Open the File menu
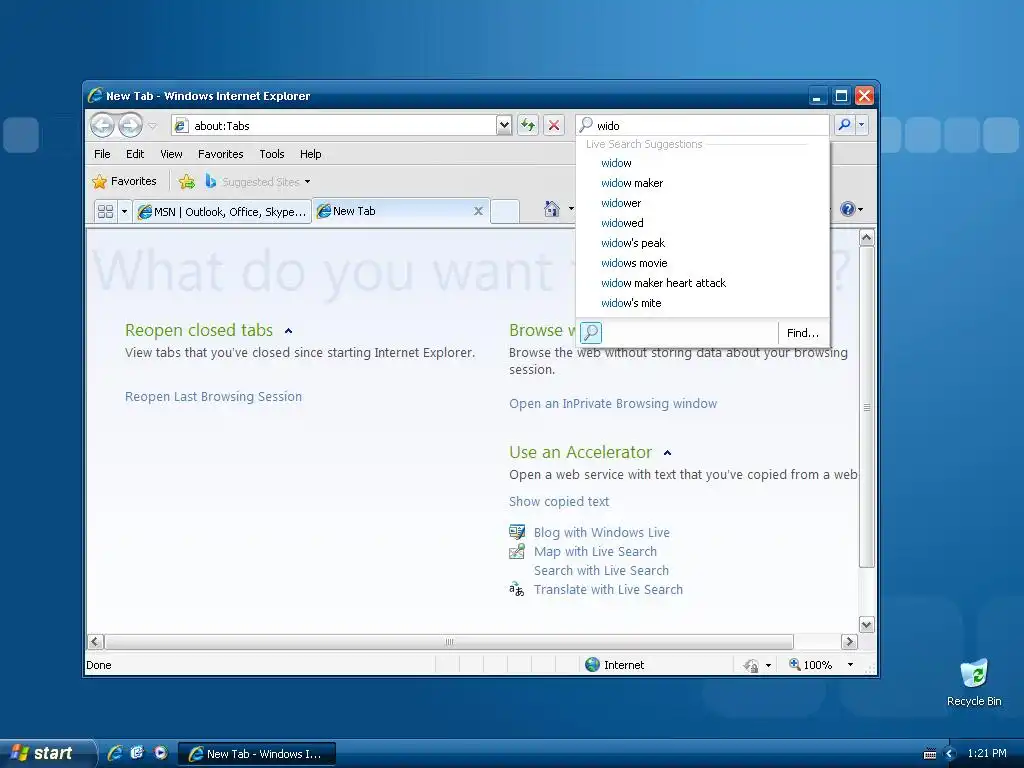Screen dimensions: 1024x768 point(102,154)
